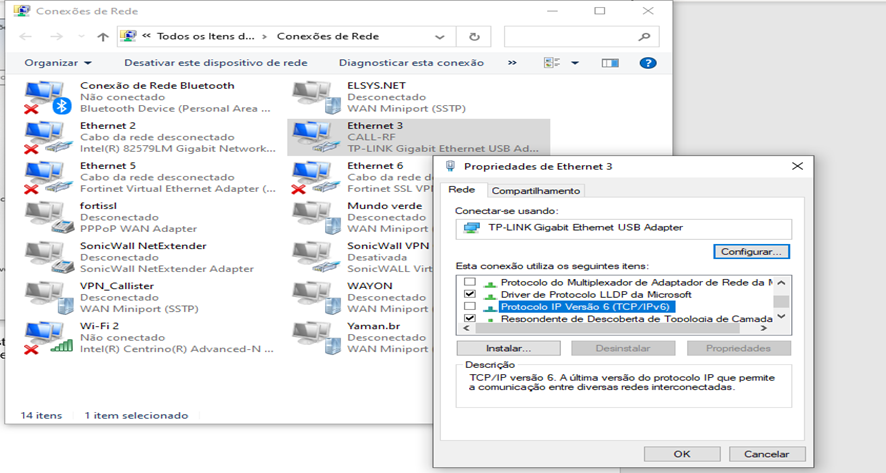
Task: Click the 14 itens status bar text
Action: 41,415
